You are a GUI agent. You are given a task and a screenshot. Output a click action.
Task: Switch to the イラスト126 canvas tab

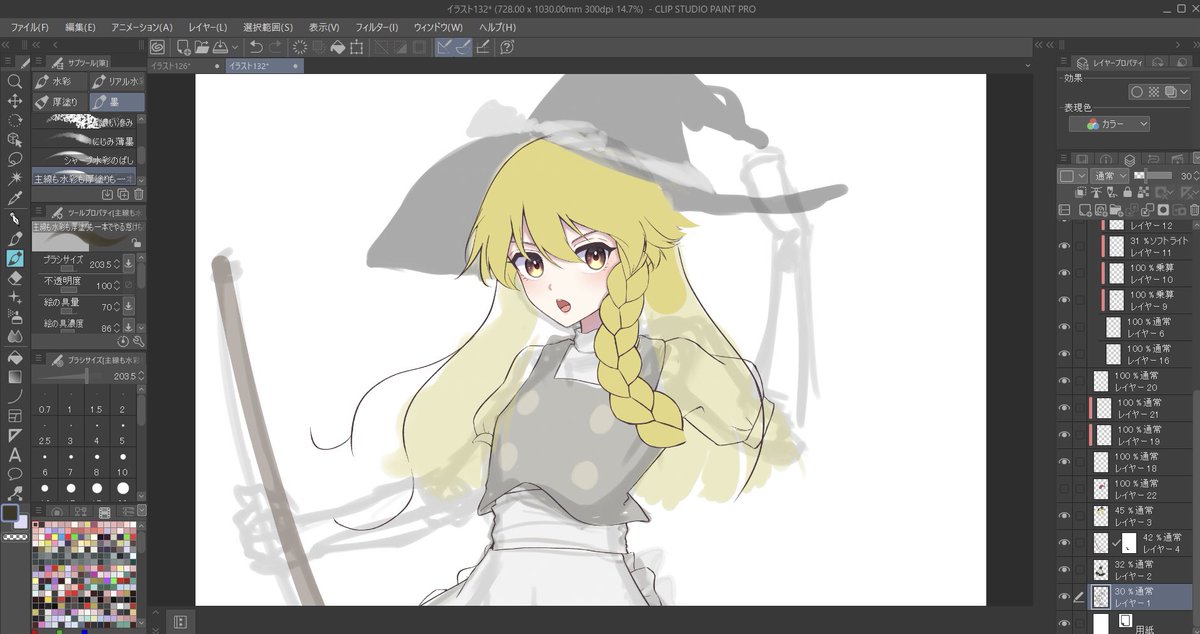click(184, 65)
